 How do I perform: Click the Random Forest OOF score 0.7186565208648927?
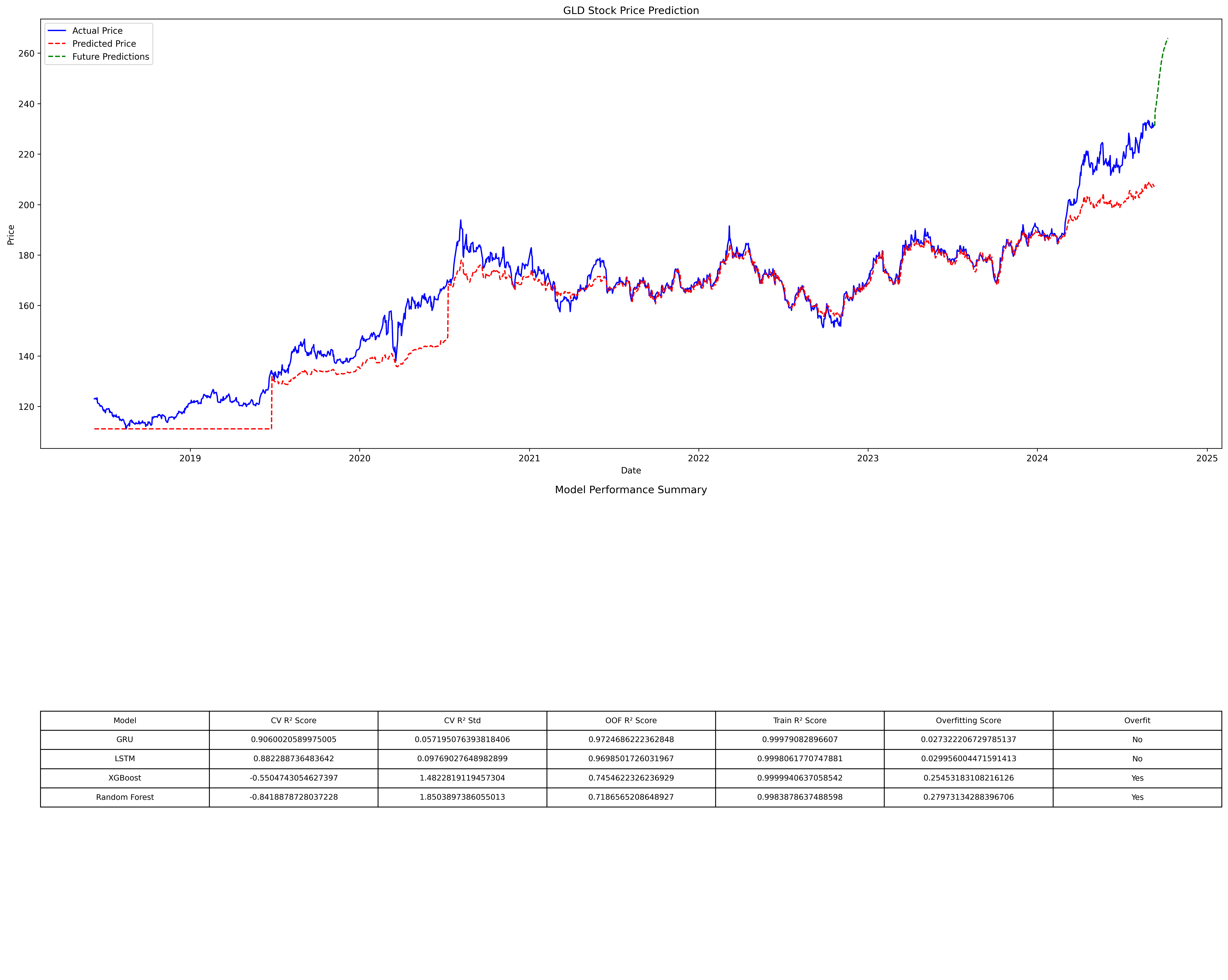[x=631, y=797]
